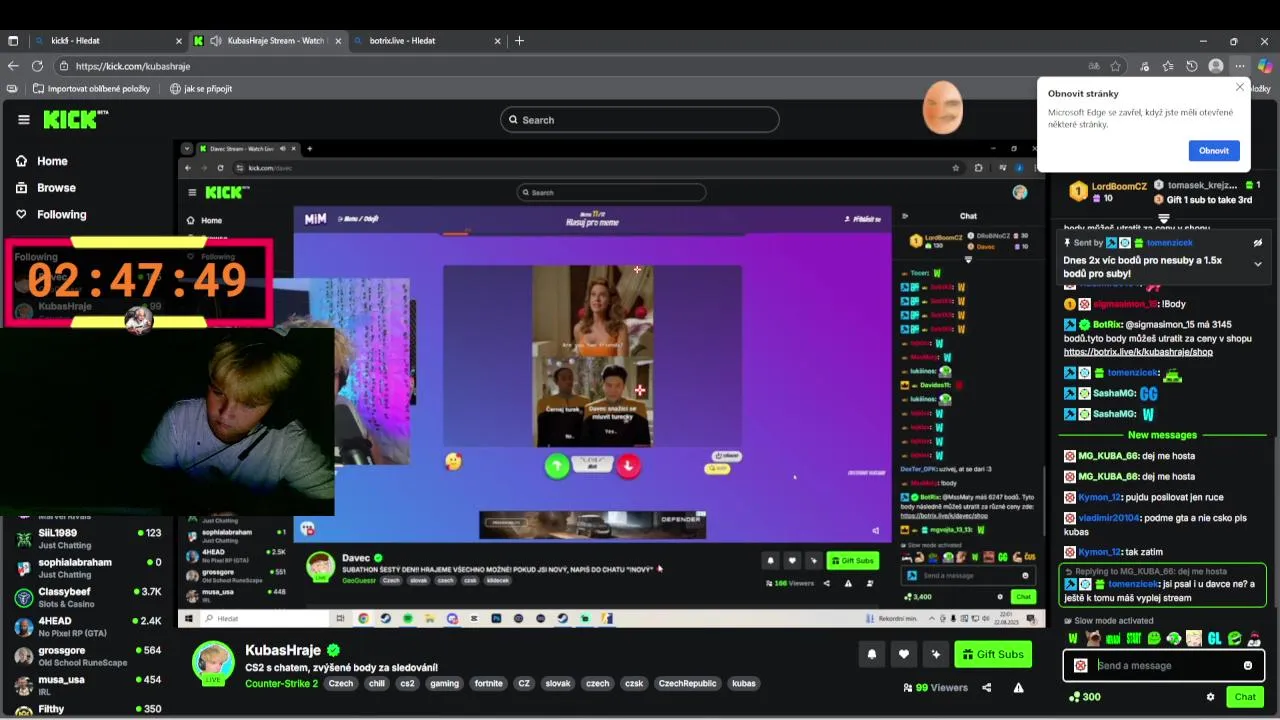This screenshot has height=720, width=1280.
Task: Share the KubasHraje stream via share icon
Action: [987, 687]
